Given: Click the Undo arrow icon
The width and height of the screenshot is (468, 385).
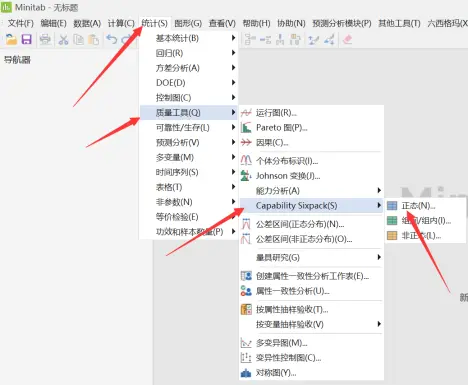Looking at the screenshot, I should pyautogui.click(x=112, y=39).
